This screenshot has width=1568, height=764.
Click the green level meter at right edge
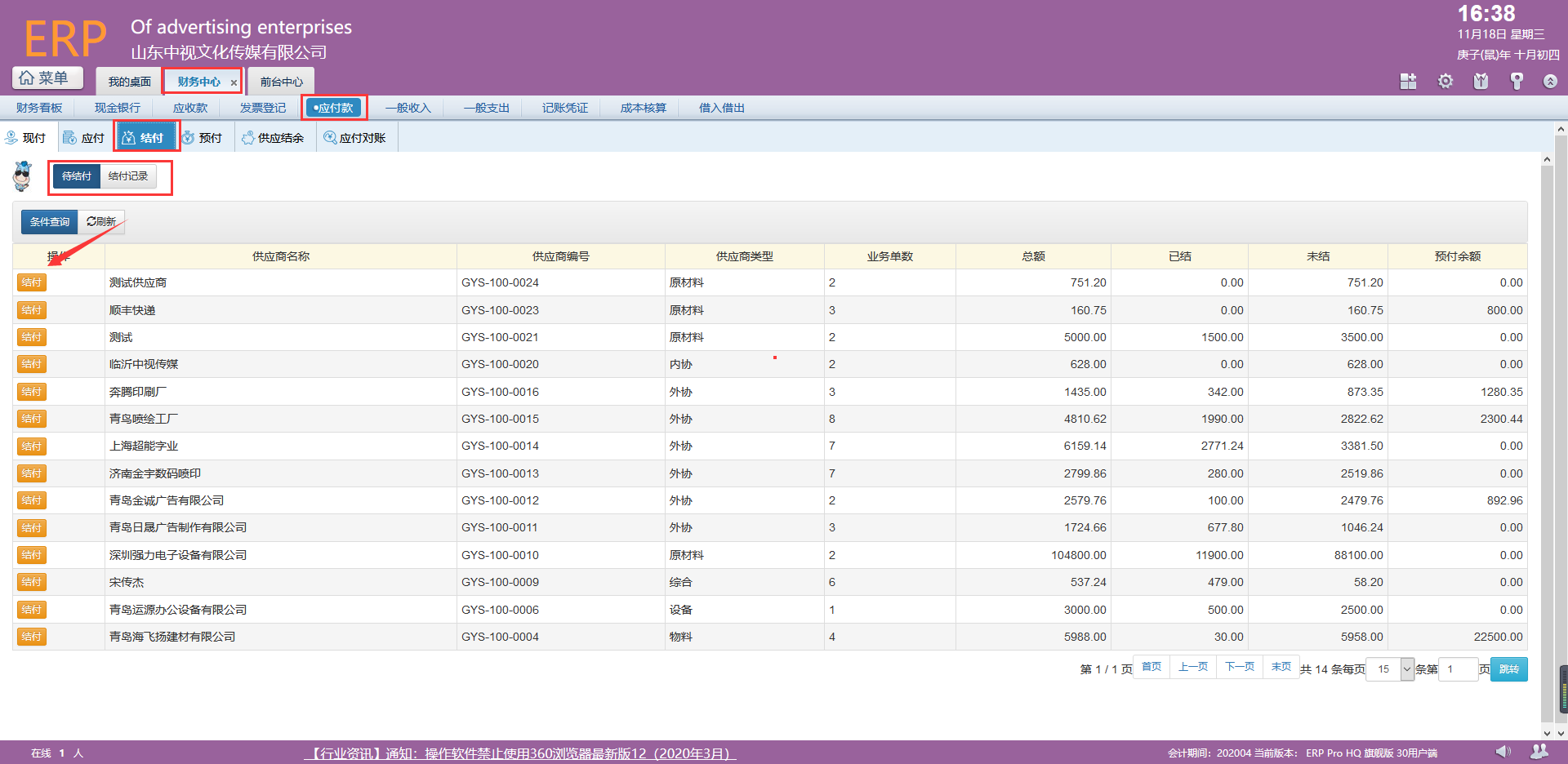point(1564,691)
